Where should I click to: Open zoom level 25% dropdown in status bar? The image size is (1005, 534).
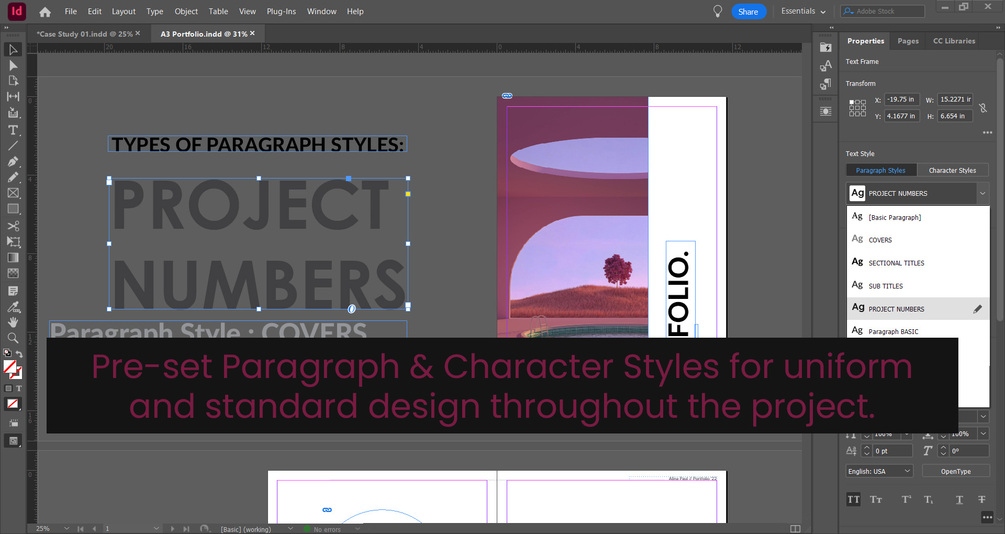(x=66, y=529)
